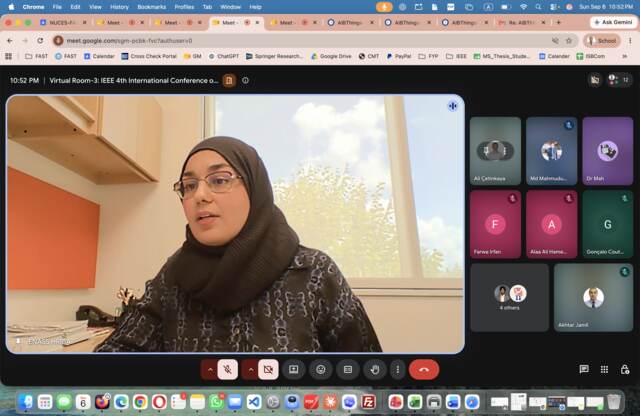Viewport: 640px width, 416px height.
Task: Reload the Meet page
Action: tap(40, 40)
